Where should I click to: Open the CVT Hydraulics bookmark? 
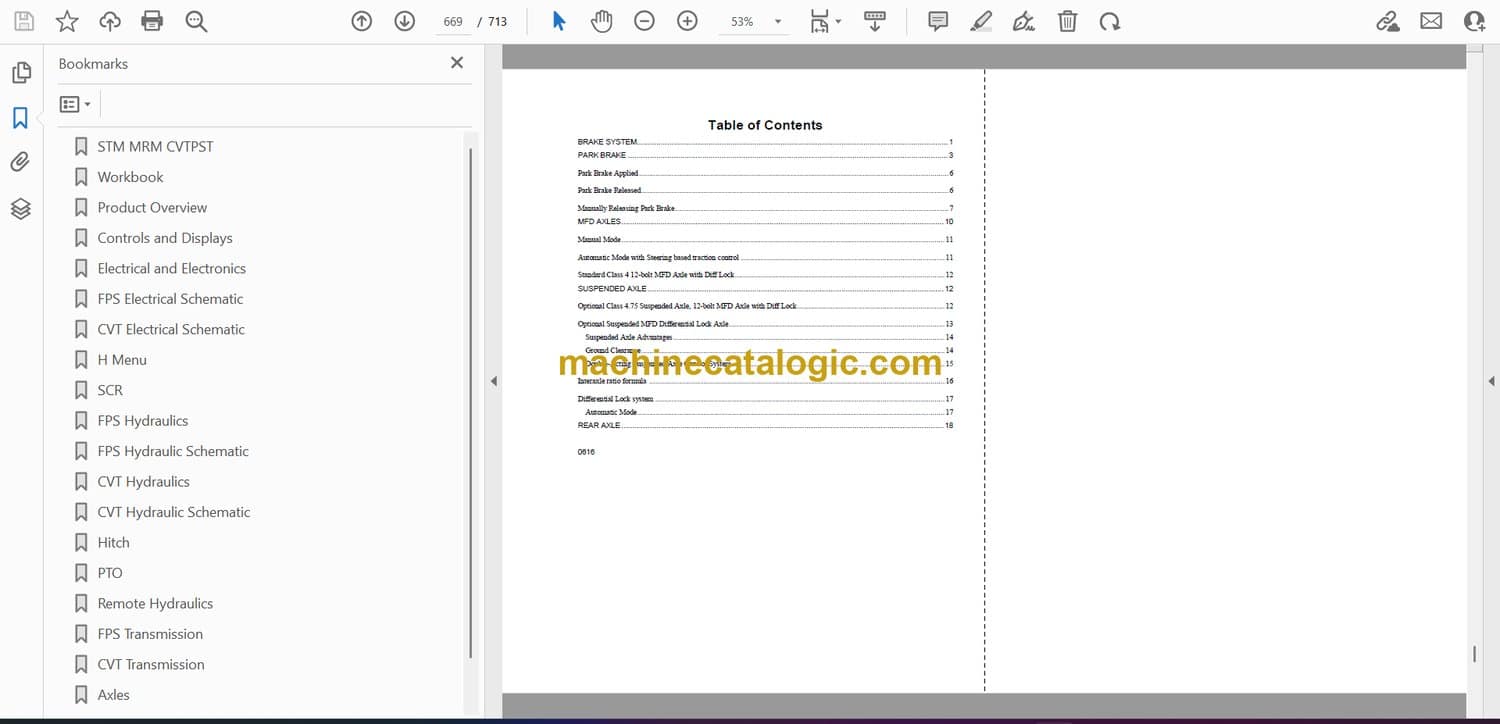143,482
